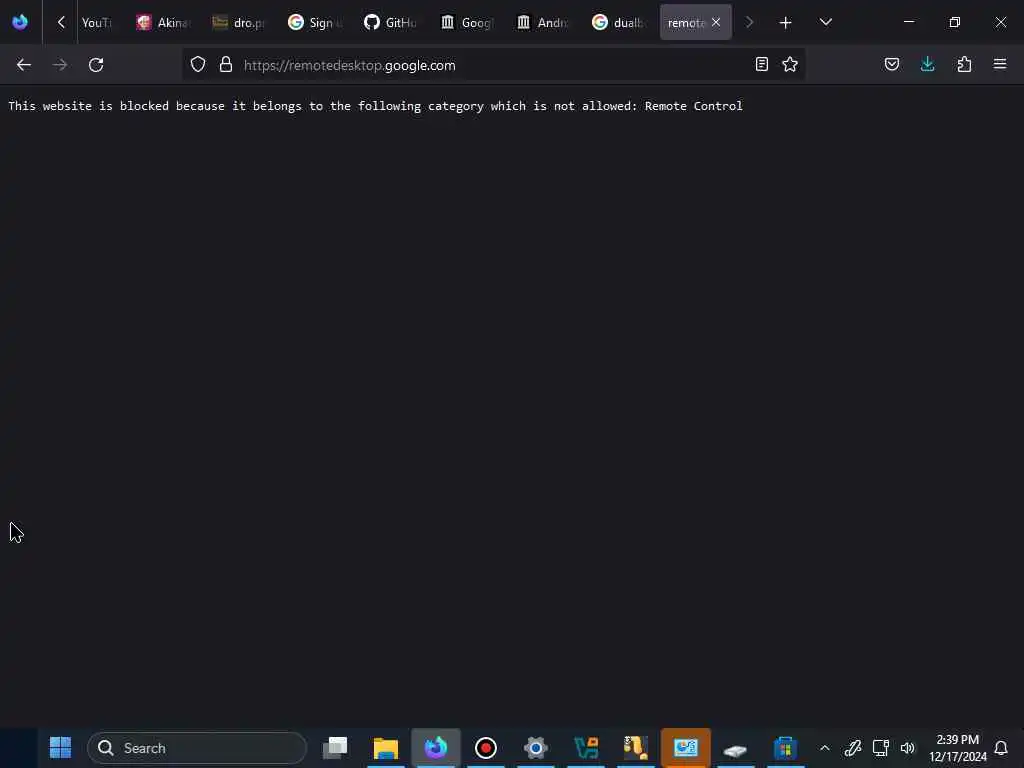Open Microsoft Store from taskbar
This screenshot has height=768, width=1024.
coord(786,748)
